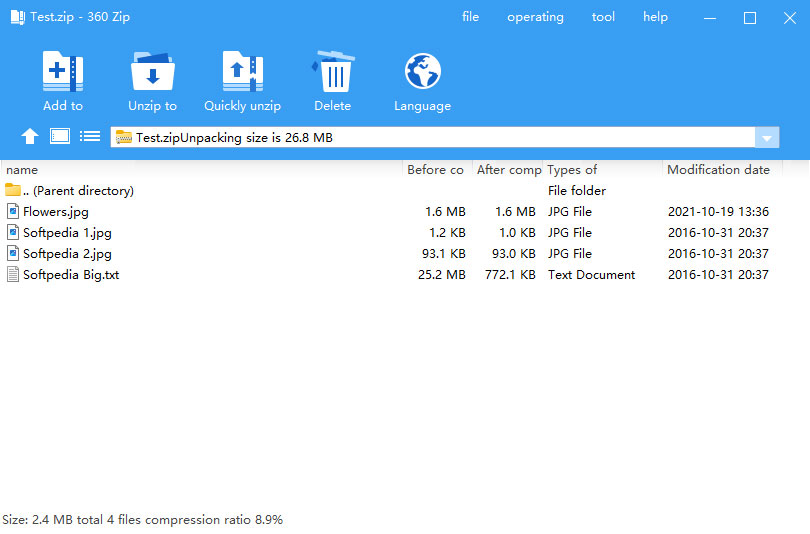
Task: Open the operating menu
Action: pos(535,17)
